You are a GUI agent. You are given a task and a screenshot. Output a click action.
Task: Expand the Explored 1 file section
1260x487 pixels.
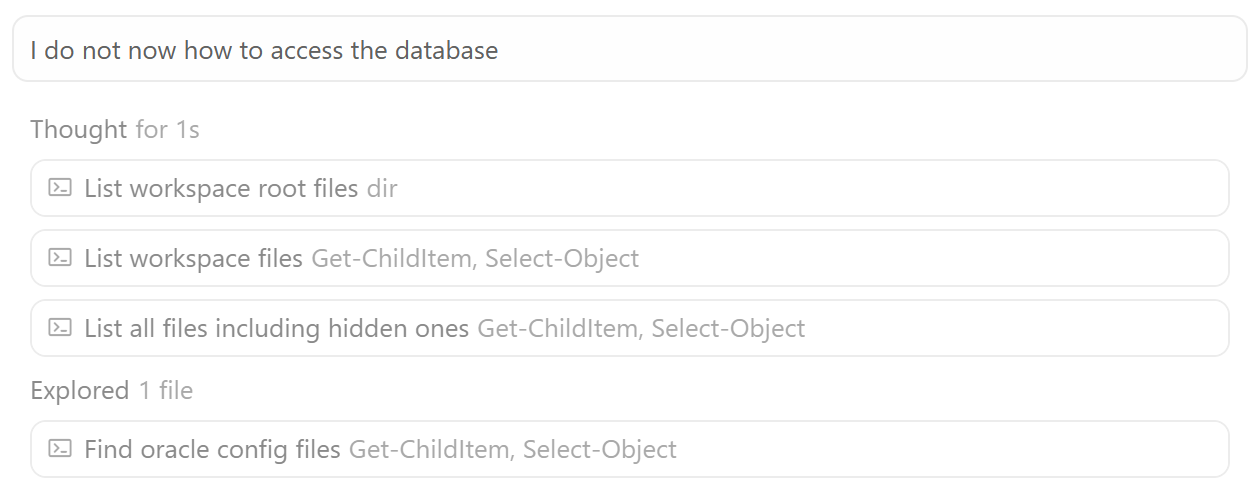[x=79, y=390]
